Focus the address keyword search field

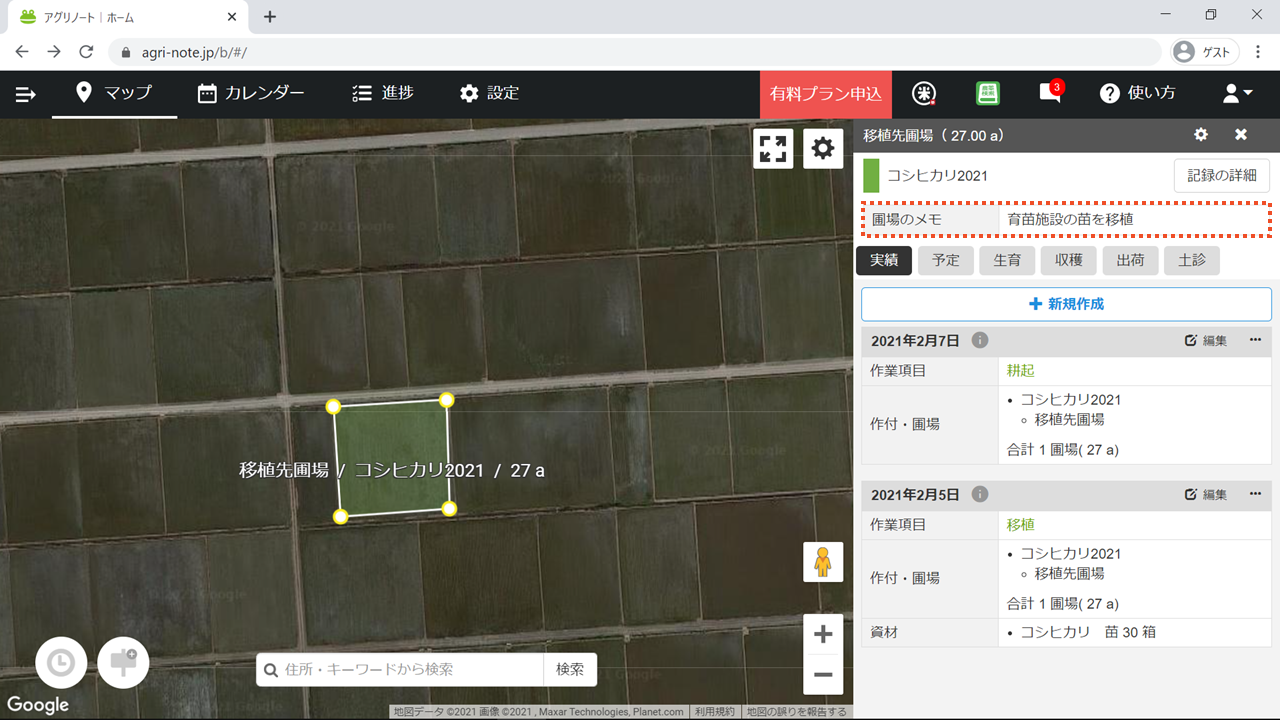400,669
